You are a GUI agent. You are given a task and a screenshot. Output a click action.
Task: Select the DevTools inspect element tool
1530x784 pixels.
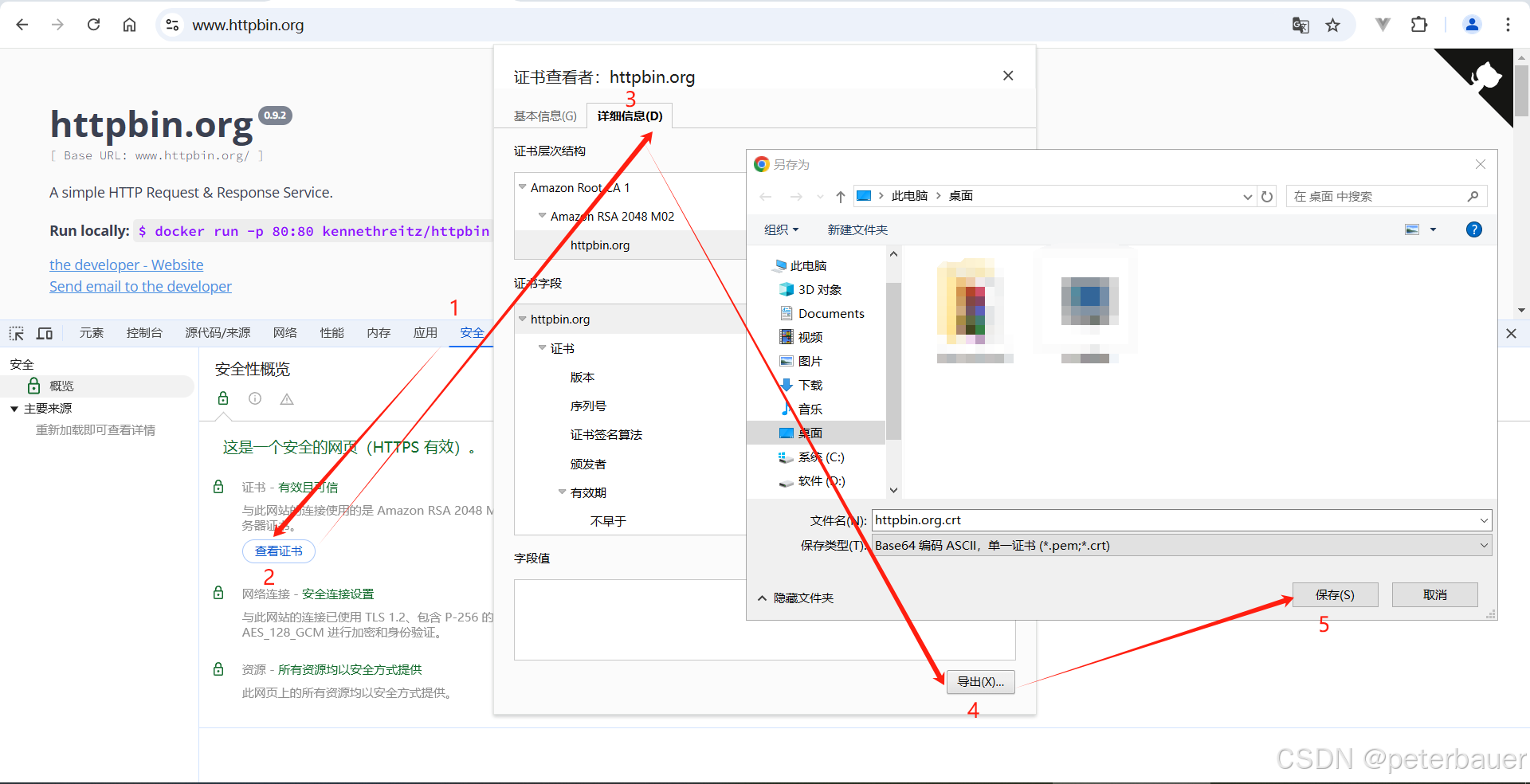point(16,333)
